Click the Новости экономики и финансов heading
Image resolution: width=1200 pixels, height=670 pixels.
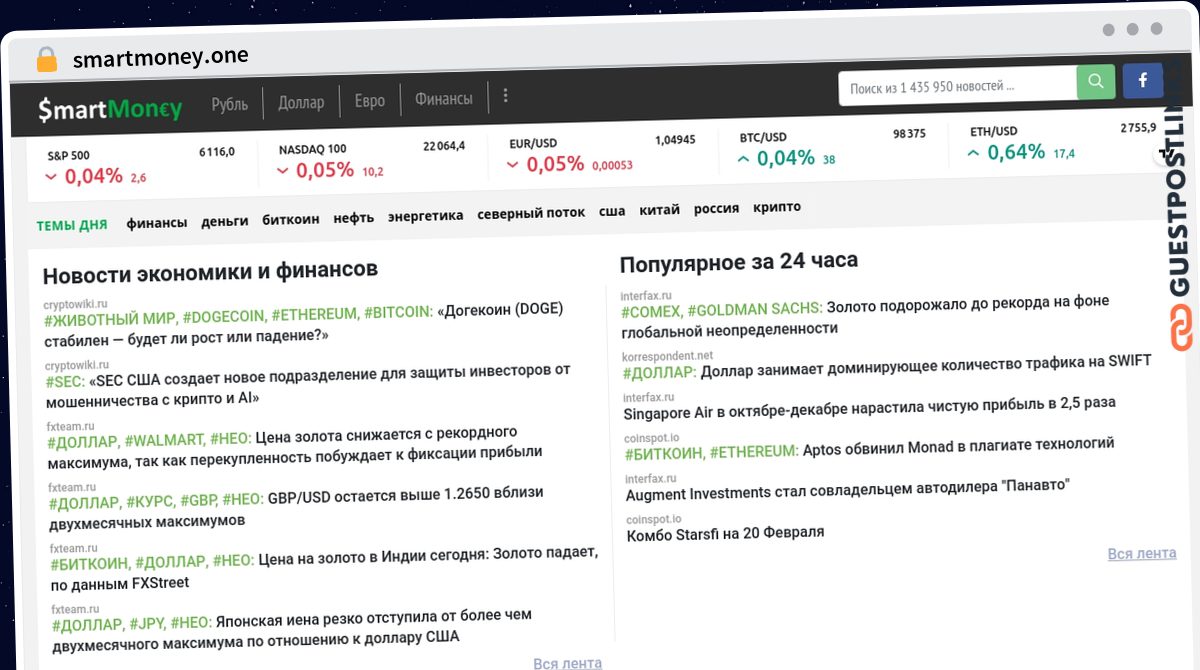[210, 271]
